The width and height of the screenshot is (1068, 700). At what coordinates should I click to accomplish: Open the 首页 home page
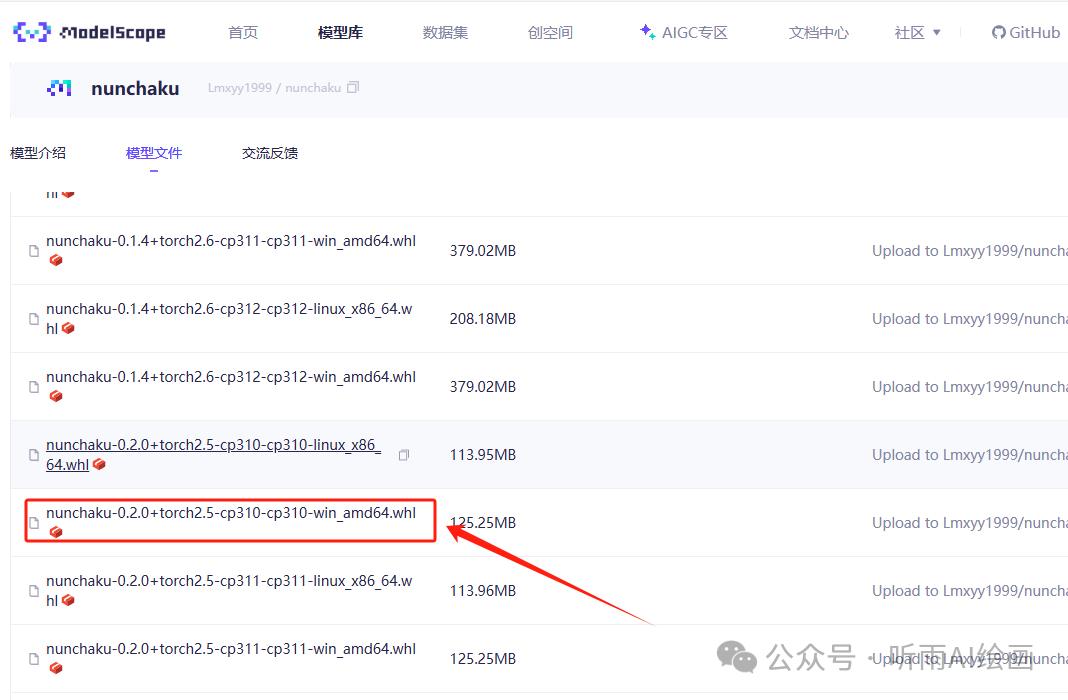pyautogui.click(x=243, y=33)
